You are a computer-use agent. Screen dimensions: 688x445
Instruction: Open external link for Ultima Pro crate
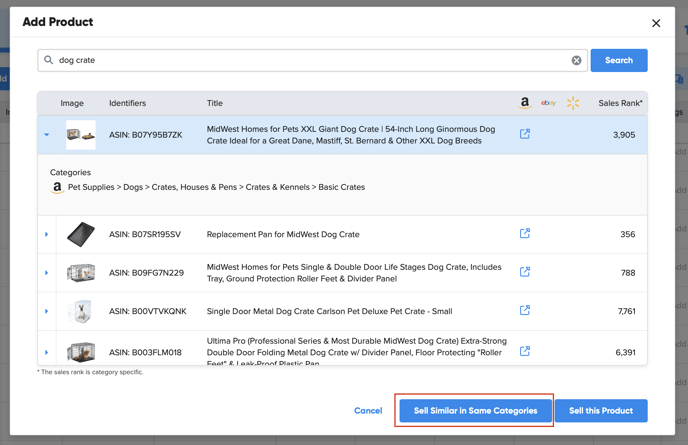tap(524, 351)
